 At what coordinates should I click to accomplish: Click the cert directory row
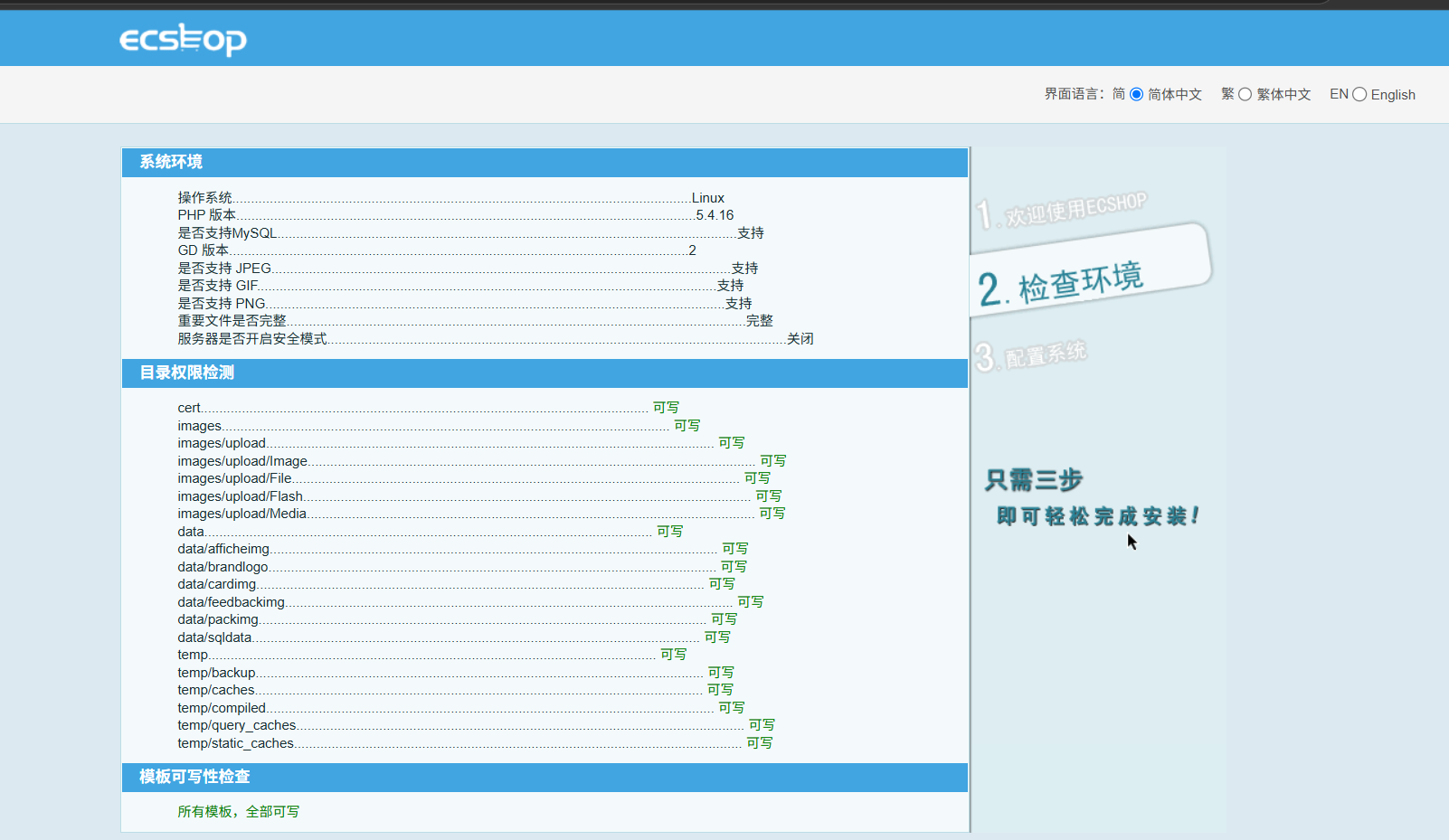coord(428,408)
